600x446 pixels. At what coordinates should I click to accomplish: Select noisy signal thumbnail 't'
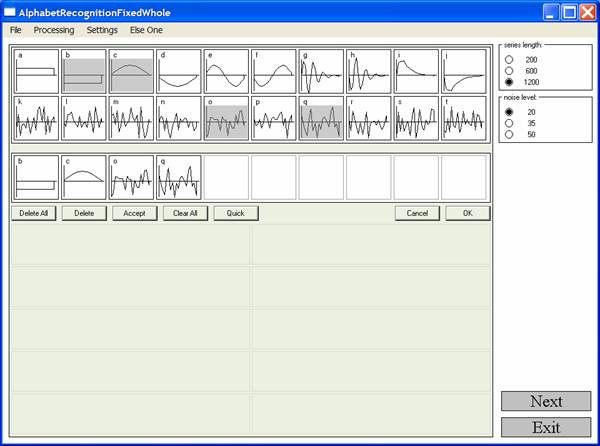tap(463, 119)
